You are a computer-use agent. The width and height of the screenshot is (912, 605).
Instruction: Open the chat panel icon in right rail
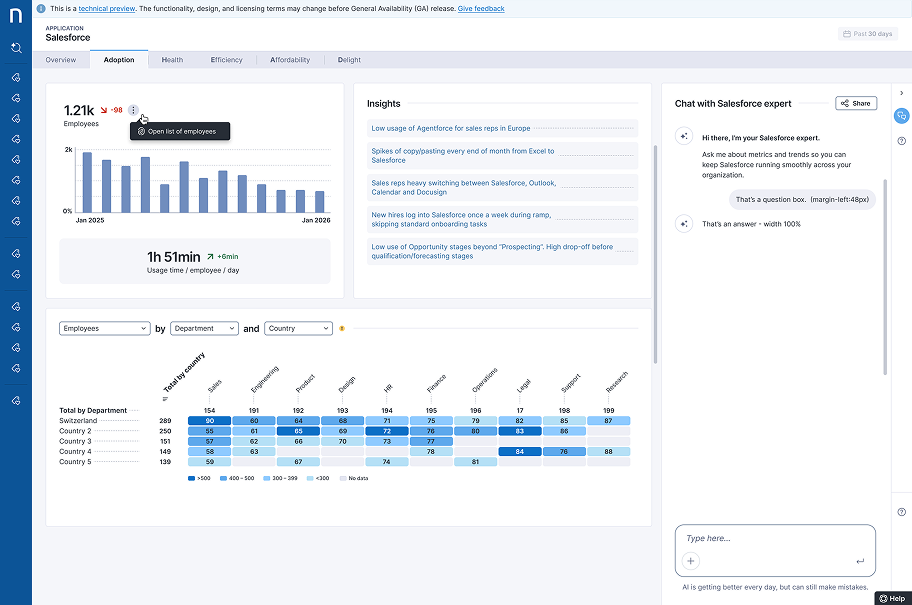[x=902, y=116]
